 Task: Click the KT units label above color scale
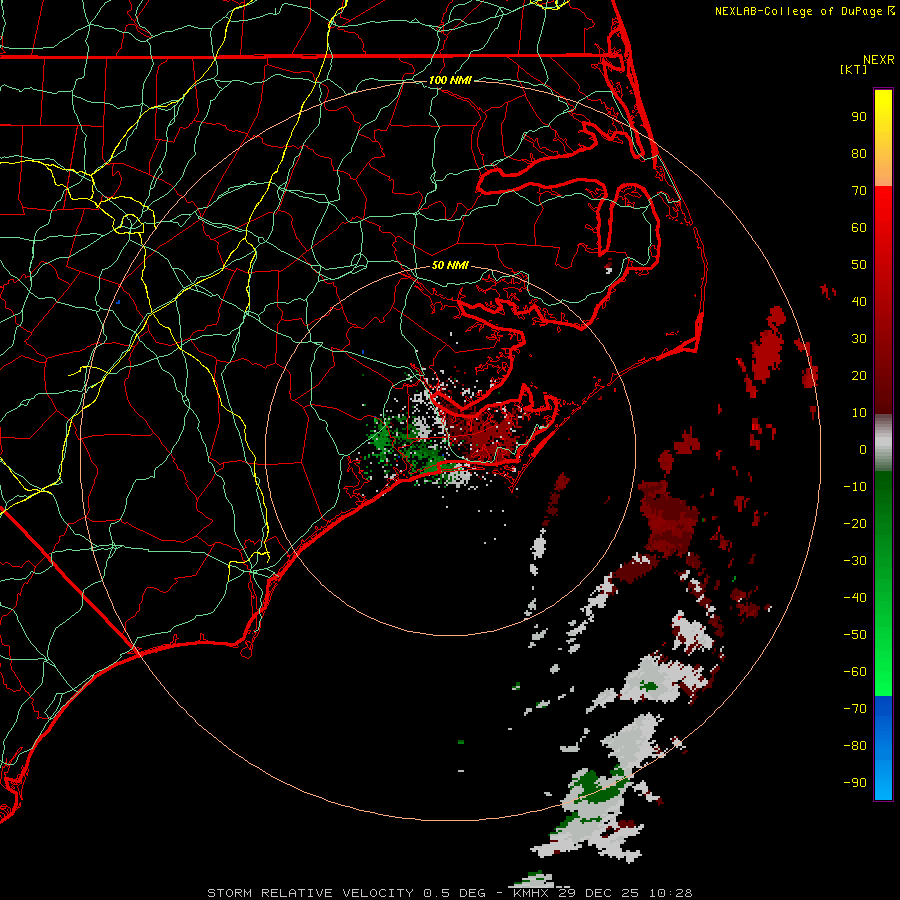(x=854, y=69)
